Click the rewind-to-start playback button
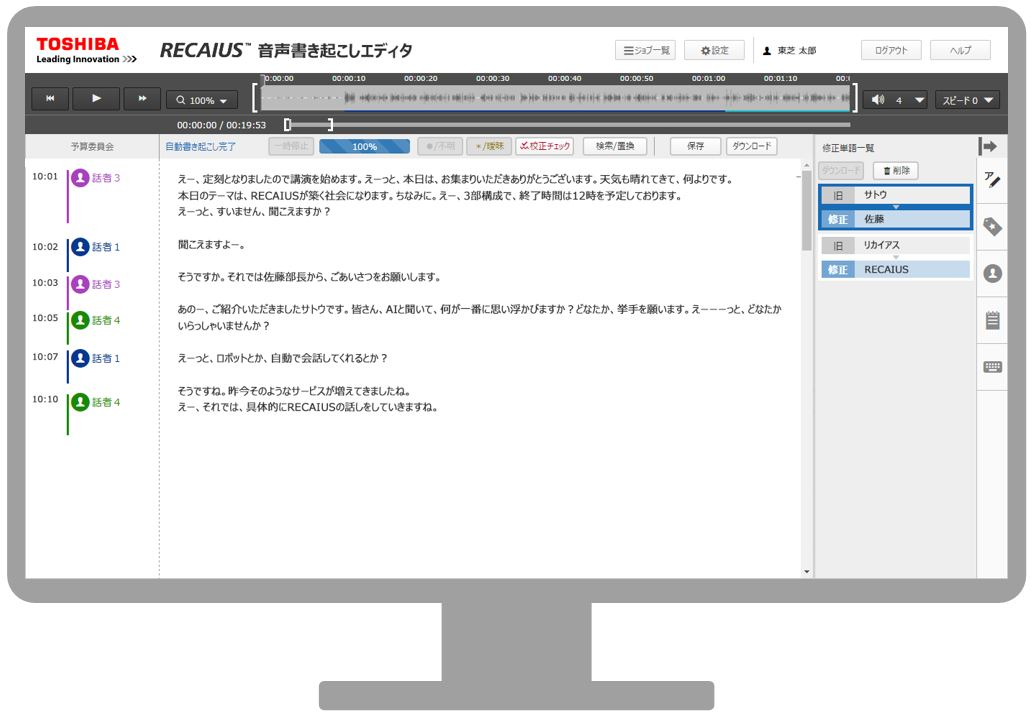 (x=50, y=99)
